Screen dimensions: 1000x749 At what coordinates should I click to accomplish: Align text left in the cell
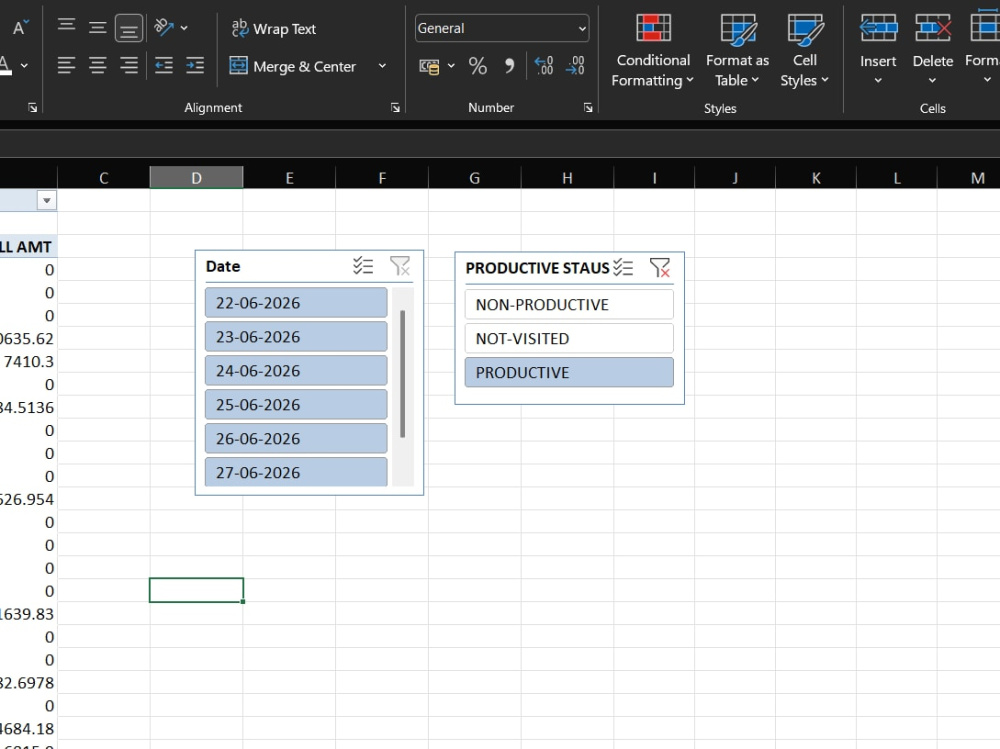point(66,65)
